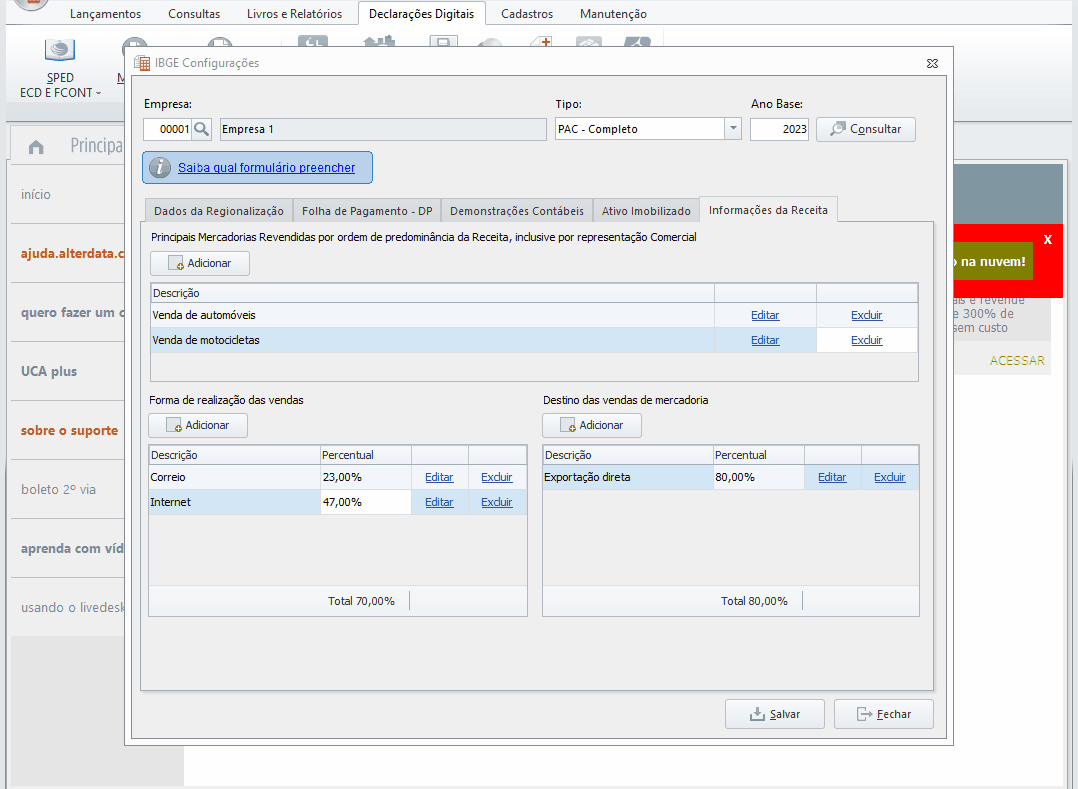The height and width of the screenshot is (789, 1078).
Task: Open início link in sidebar
Action: (x=36, y=195)
